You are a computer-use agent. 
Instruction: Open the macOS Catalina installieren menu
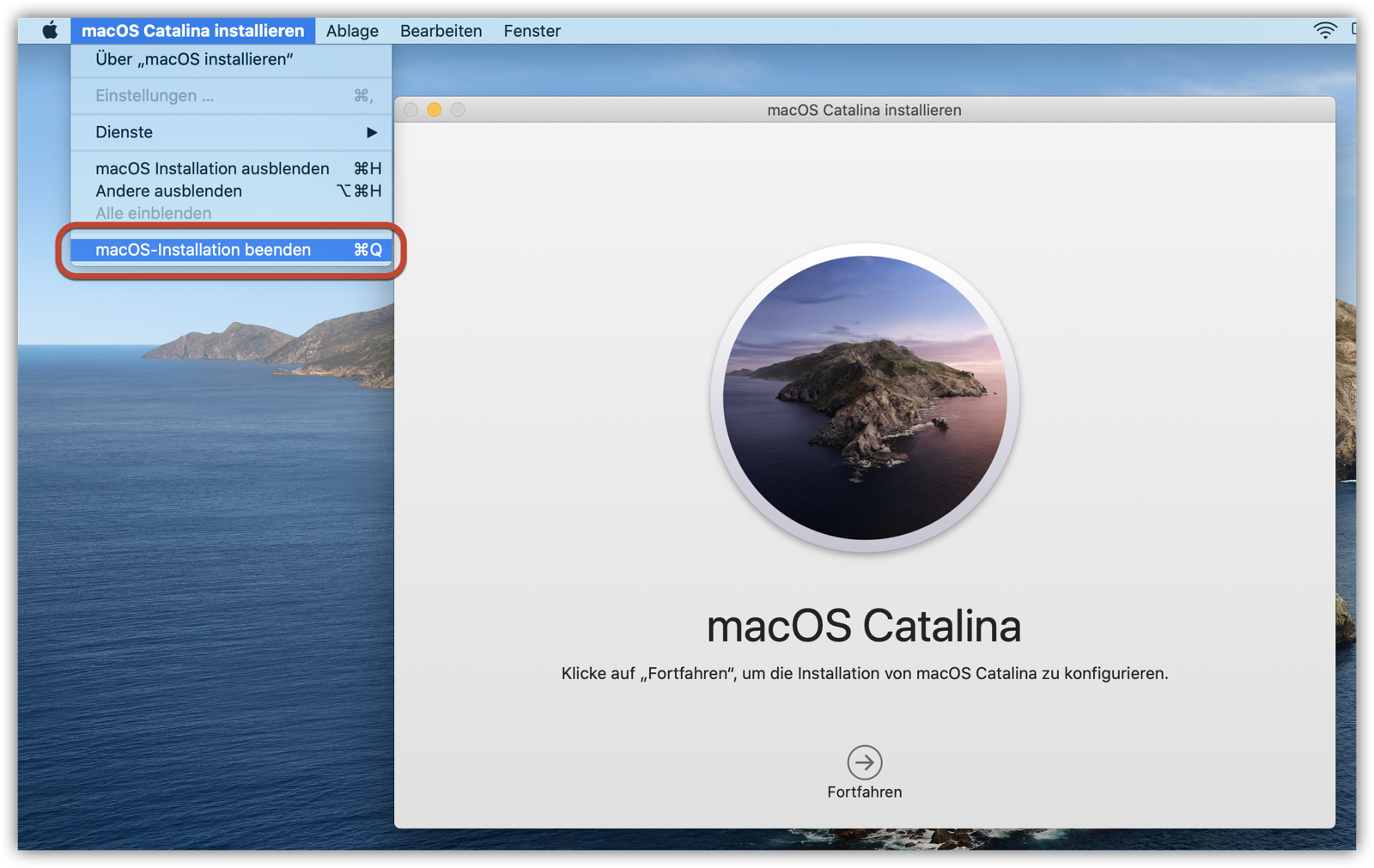coord(192,31)
